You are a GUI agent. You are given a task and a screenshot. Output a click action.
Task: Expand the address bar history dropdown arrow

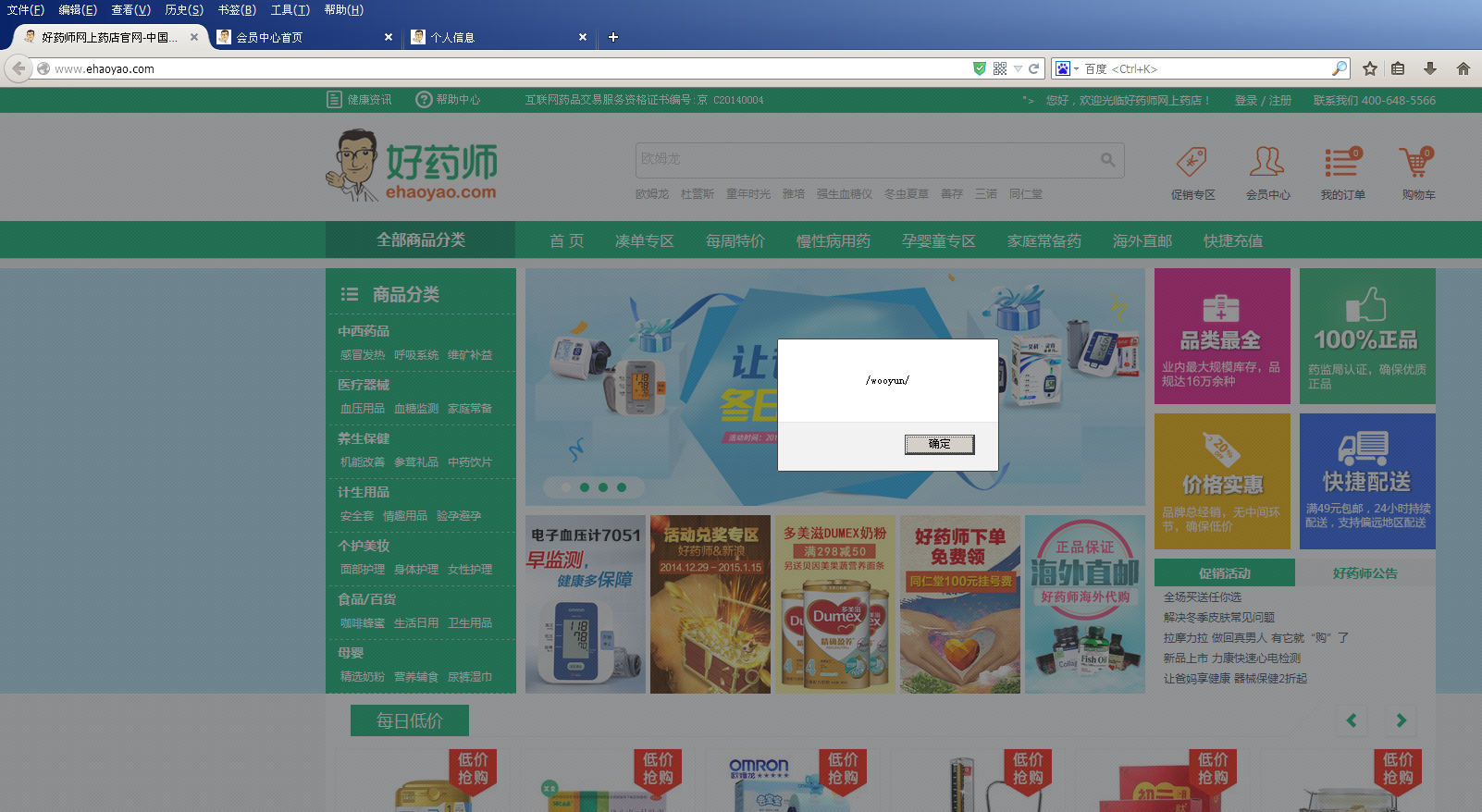click(1018, 68)
